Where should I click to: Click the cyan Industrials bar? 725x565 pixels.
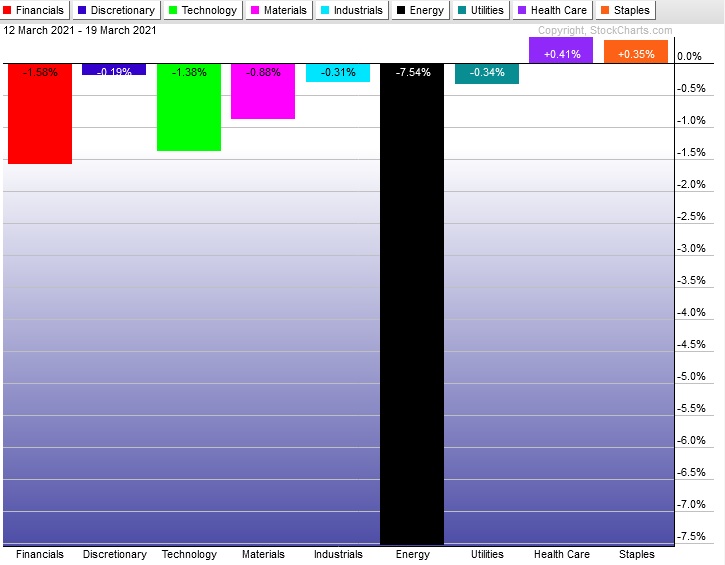point(338,73)
